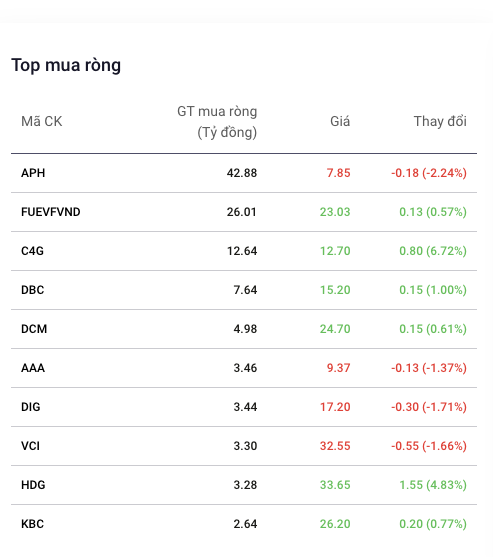Sort by Giá column header
The image size is (493, 557).
point(340,121)
